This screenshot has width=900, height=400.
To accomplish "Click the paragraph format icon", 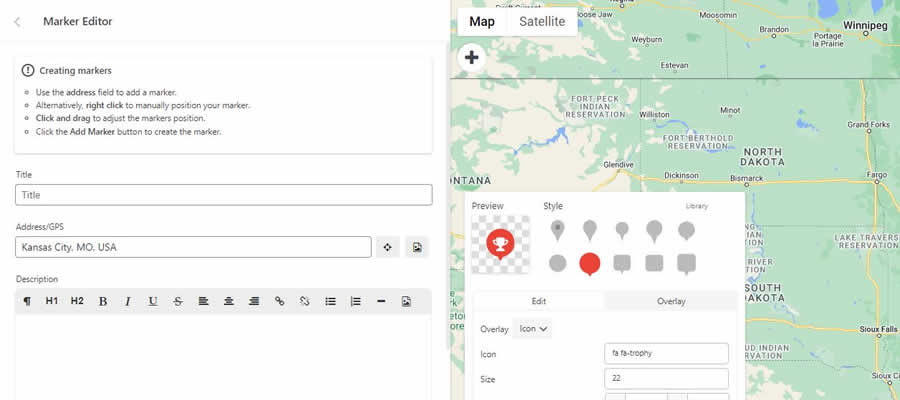I will [27, 301].
